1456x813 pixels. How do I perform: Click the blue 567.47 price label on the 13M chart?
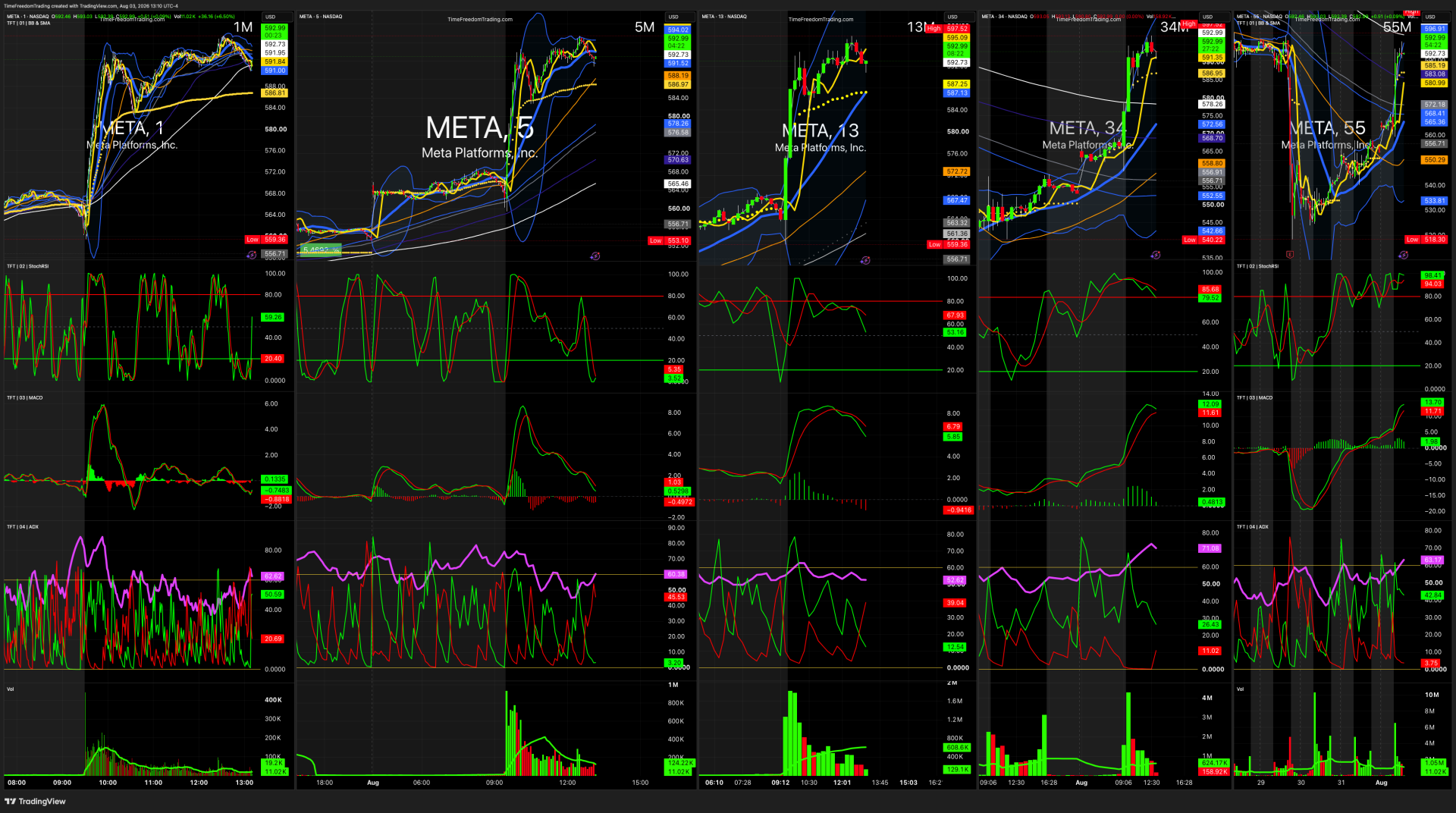[957, 200]
